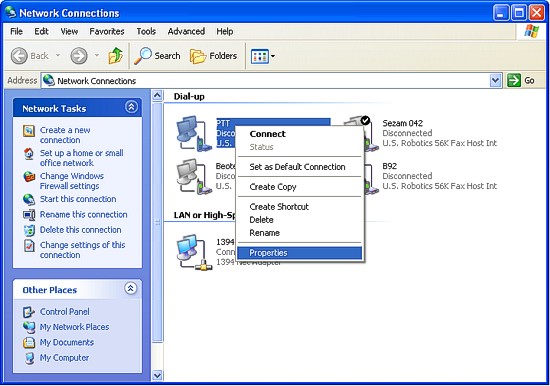This screenshot has width=550, height=386.
Task: Click Create a new connection link
Action: pos(65,135)
